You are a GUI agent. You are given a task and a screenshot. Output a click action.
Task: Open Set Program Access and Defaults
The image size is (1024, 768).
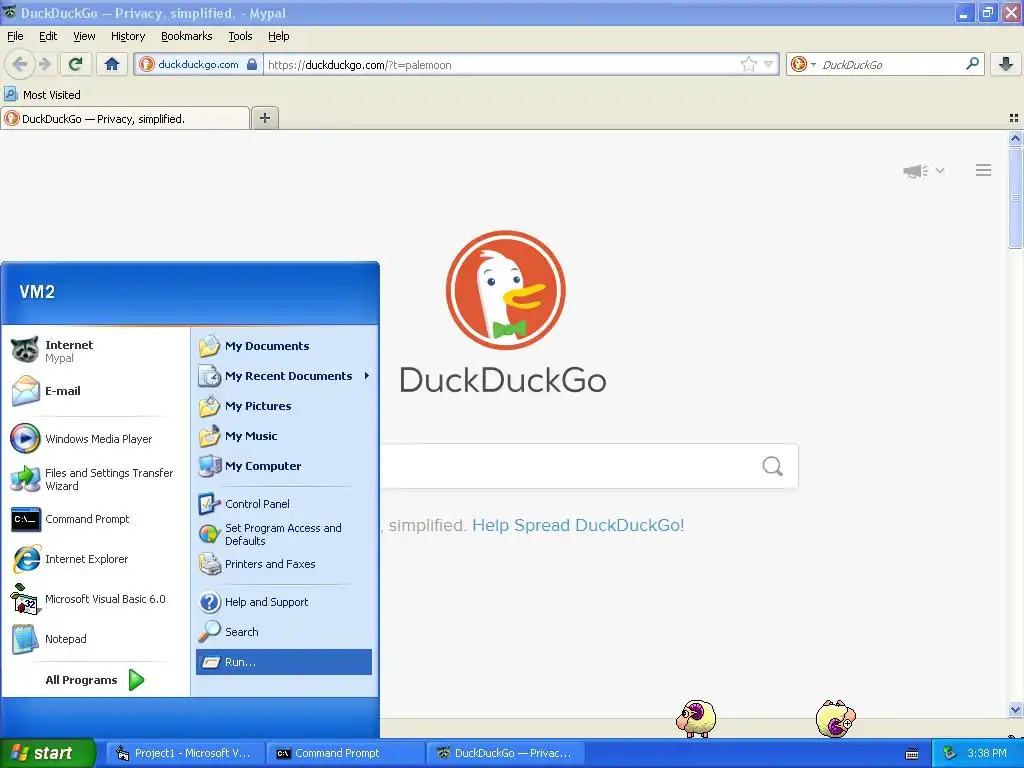(x=284, y=534)
